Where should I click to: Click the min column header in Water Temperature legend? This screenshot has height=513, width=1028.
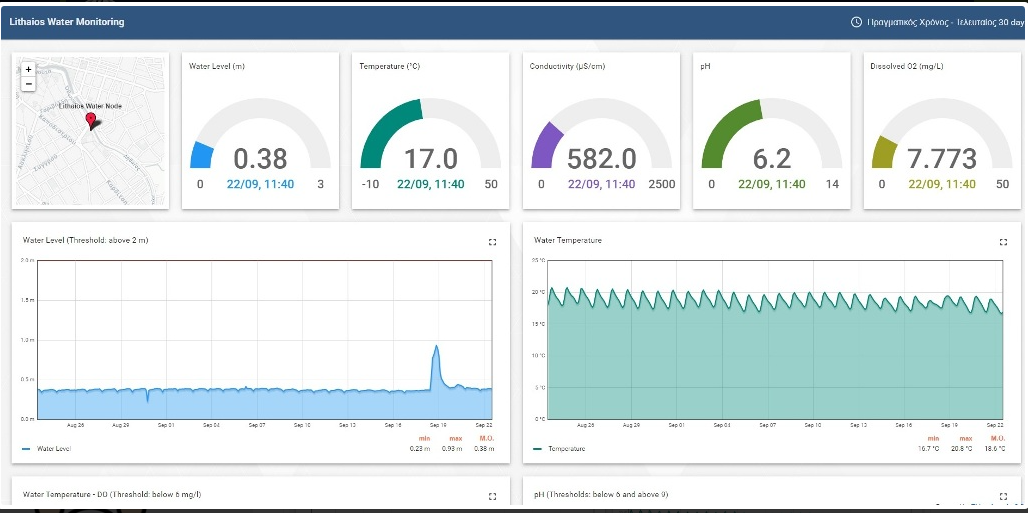(x=933, y=438)
